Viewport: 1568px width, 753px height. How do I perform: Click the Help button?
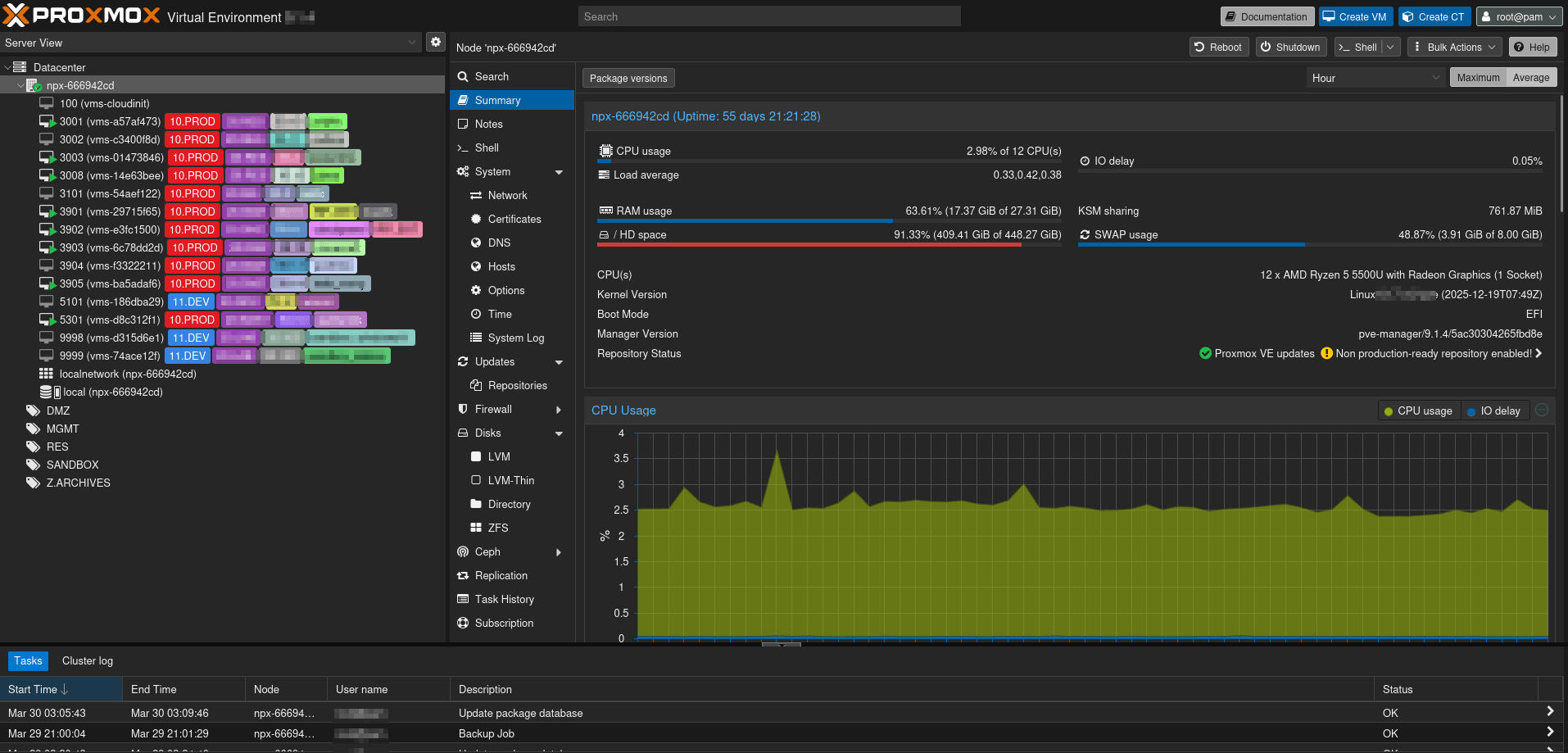click(1532, 47)
